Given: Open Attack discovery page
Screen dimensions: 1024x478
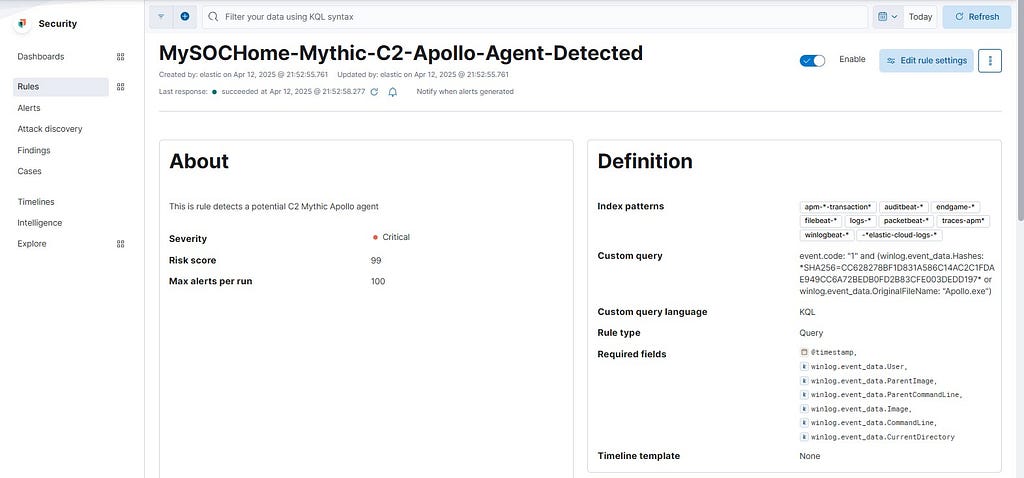Looking at the screenshot, I should pos(50,129).
